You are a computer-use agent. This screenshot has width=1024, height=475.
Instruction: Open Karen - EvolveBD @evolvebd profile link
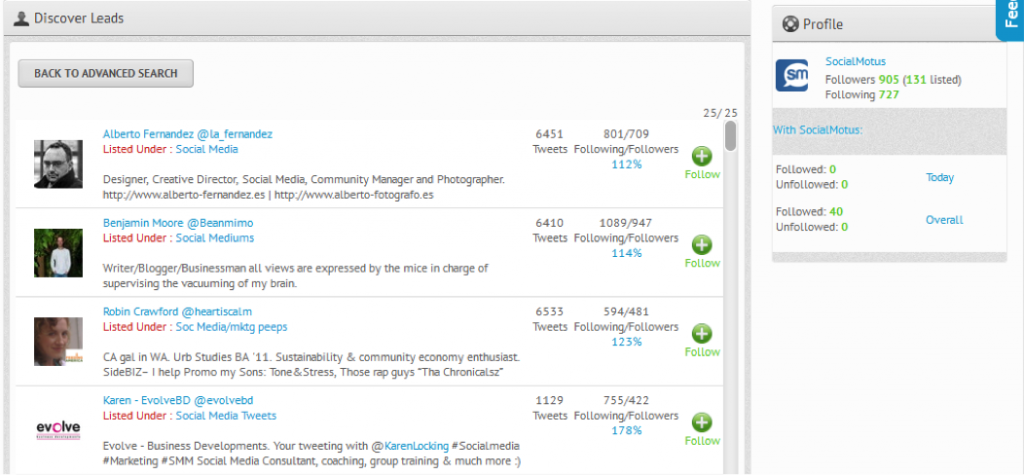point(178,401)
